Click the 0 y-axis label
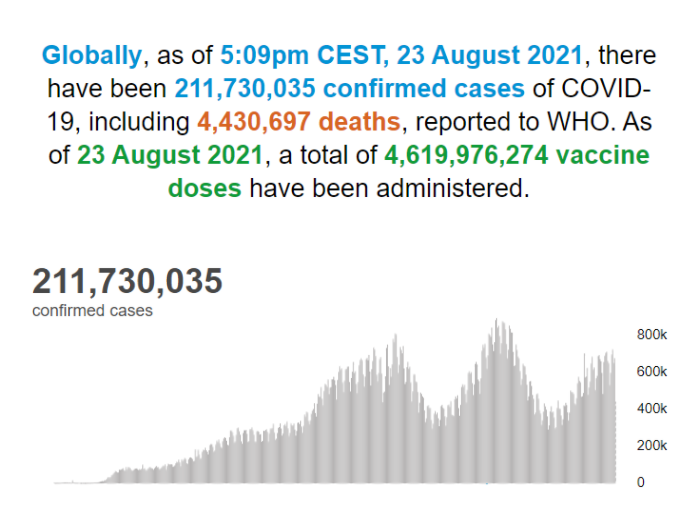 click(x=641, y=482)
